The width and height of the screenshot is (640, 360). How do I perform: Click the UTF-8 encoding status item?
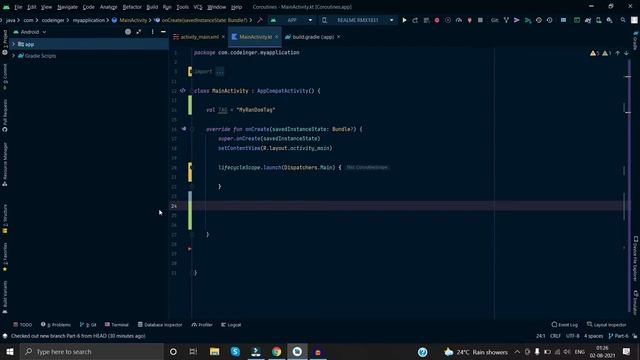[x=572, y=336]
